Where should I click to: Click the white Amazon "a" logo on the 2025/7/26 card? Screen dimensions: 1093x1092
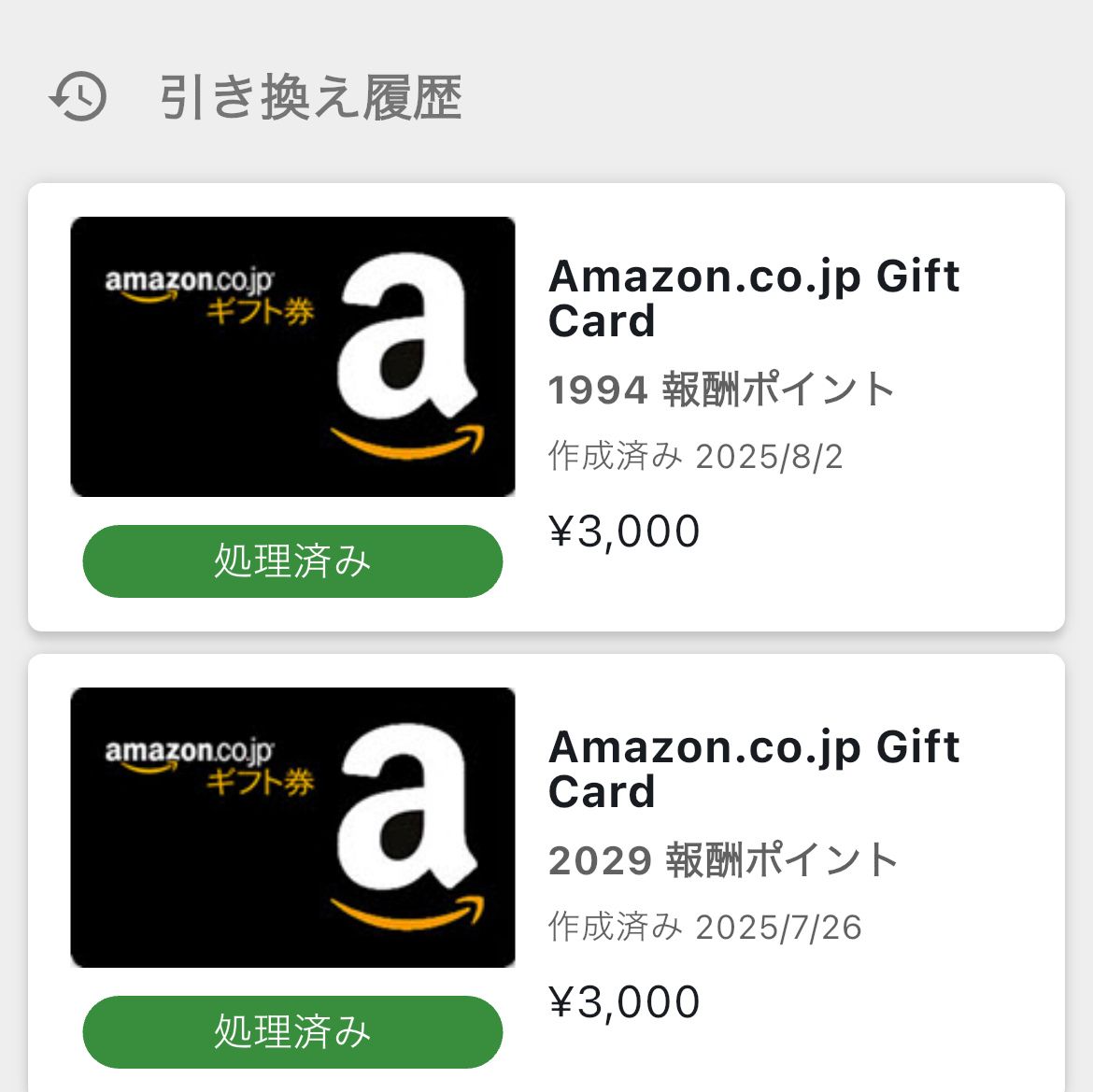[x=406, y=813]
